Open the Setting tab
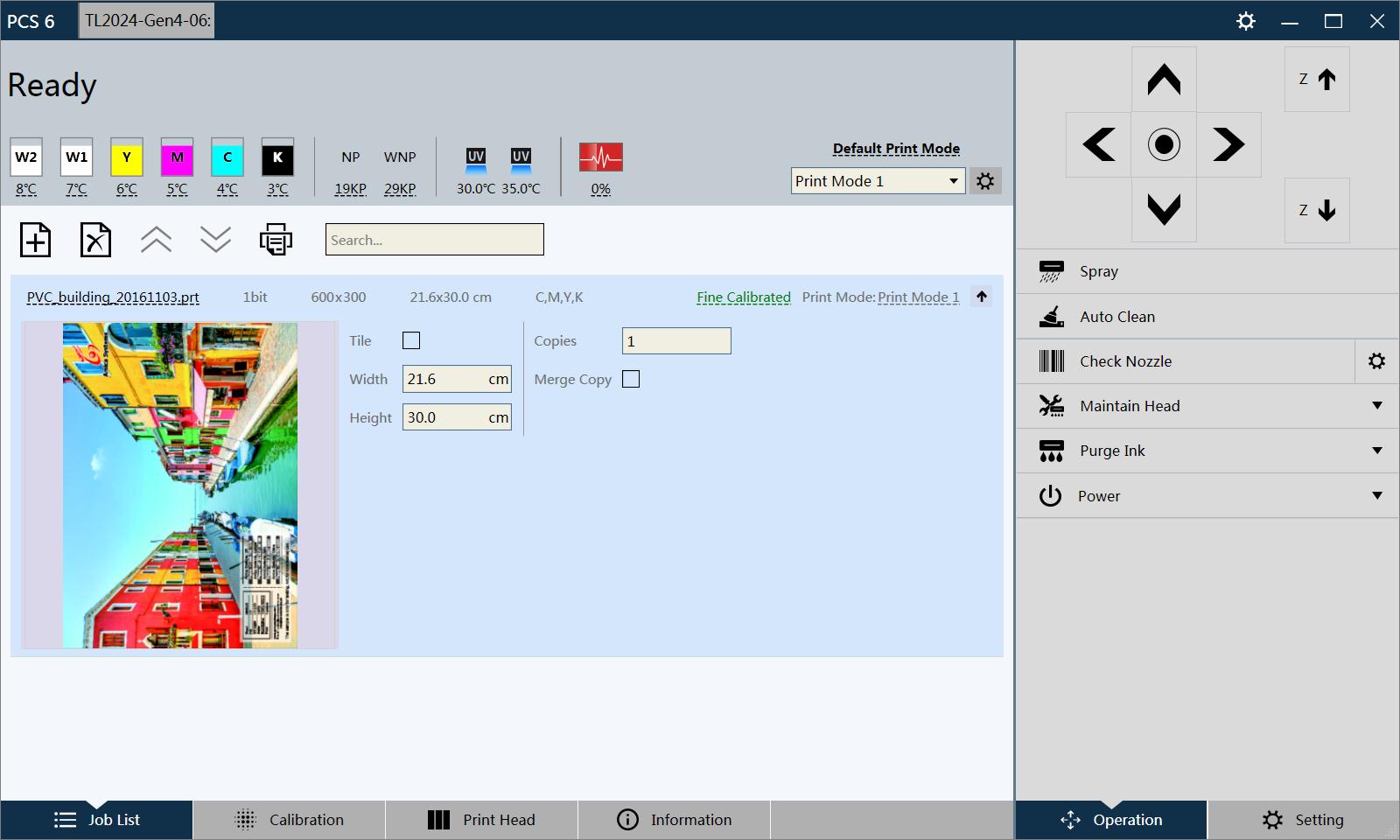 click(1303, 820)
